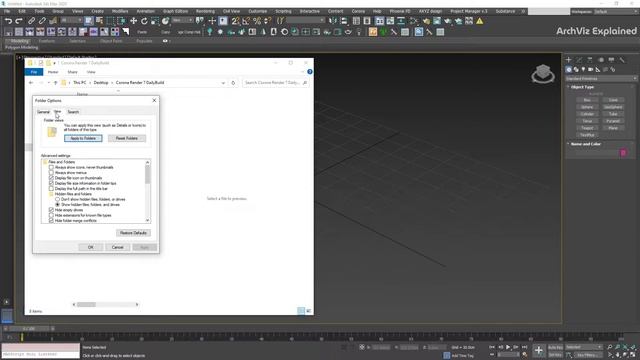
Task: Select the Link tool icon
Action: click(x=31, y=21)
